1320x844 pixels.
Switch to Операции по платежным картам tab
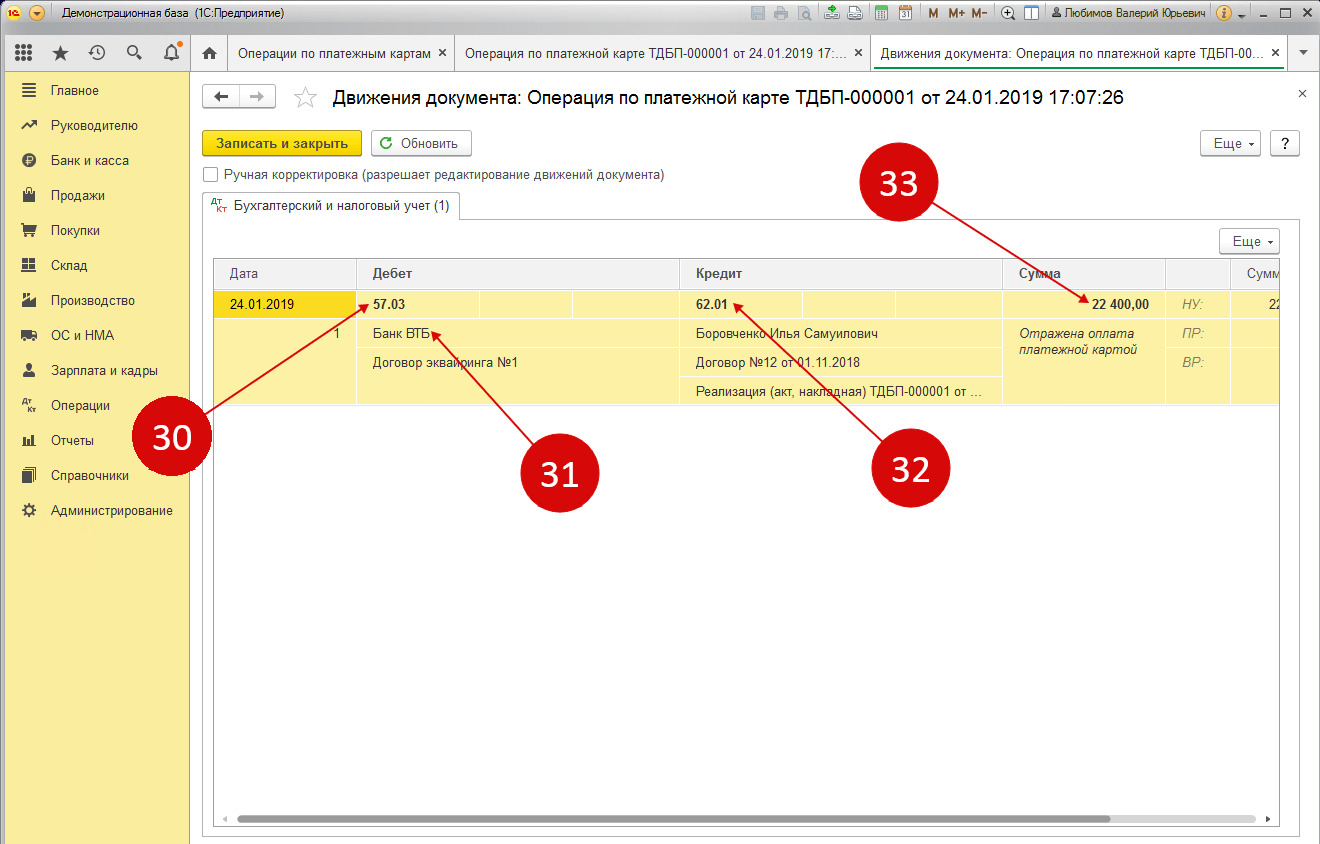334,53
